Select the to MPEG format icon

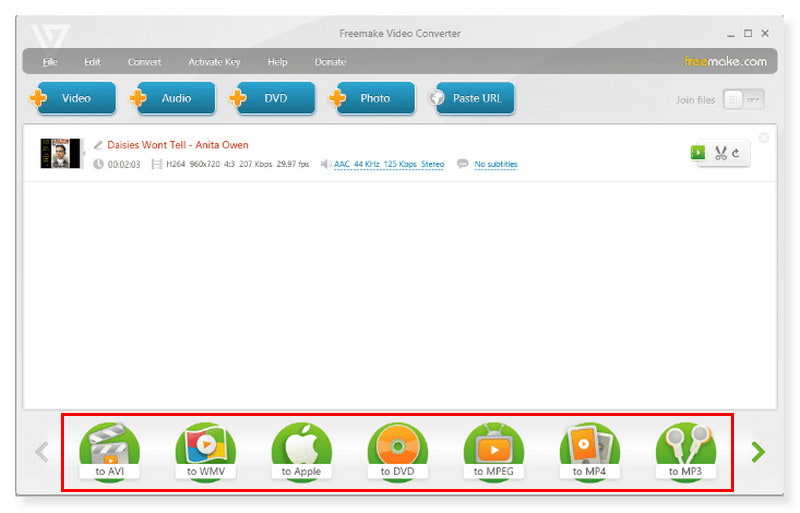point(493,452)
